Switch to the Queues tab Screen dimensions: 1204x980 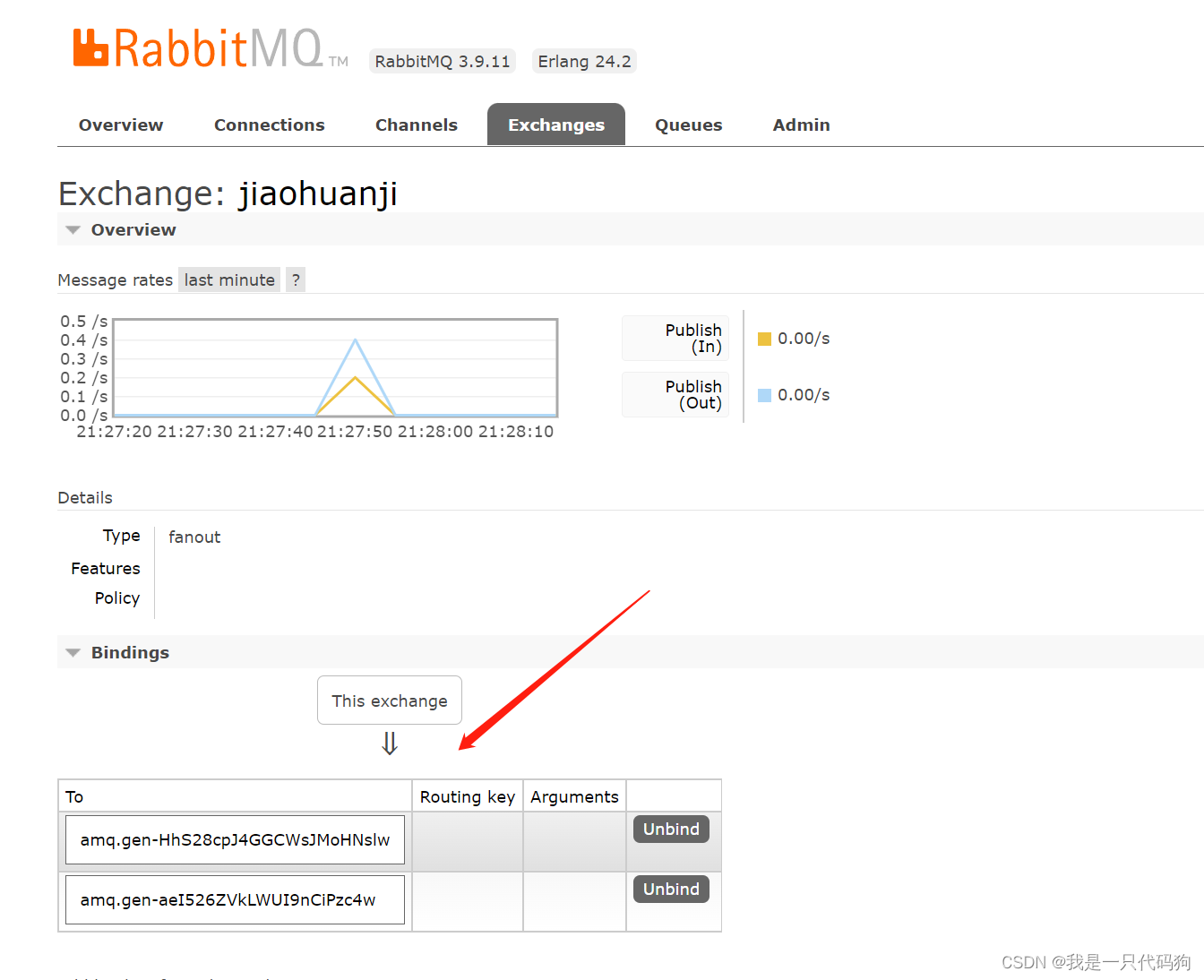tap(688, 125)
